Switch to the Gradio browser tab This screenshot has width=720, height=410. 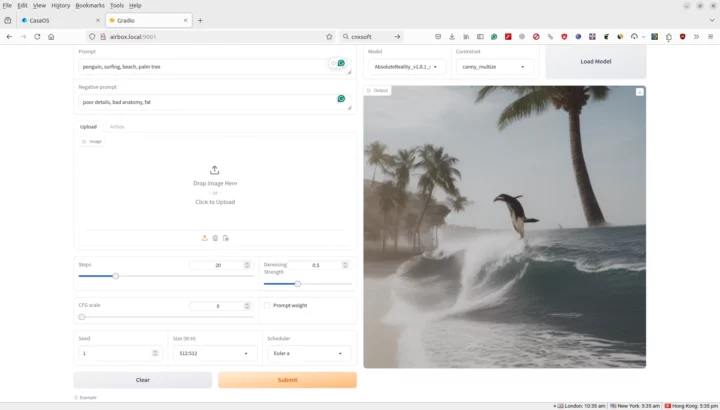[148, 20]
